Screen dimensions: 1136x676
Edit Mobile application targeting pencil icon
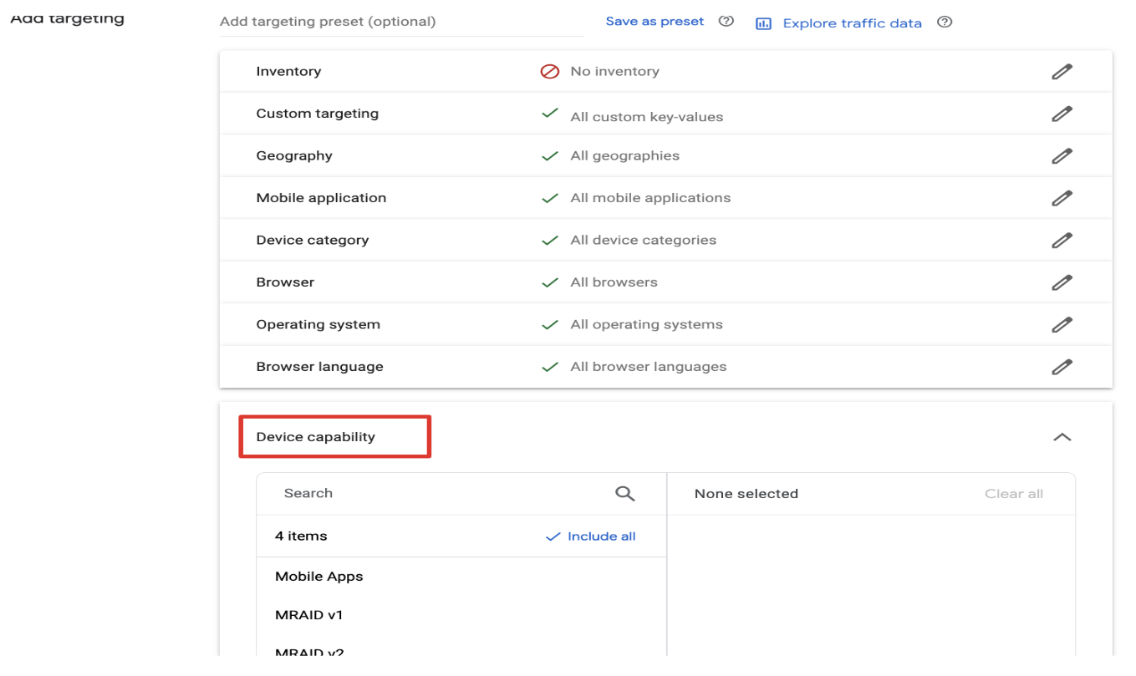coord(1062,197)
